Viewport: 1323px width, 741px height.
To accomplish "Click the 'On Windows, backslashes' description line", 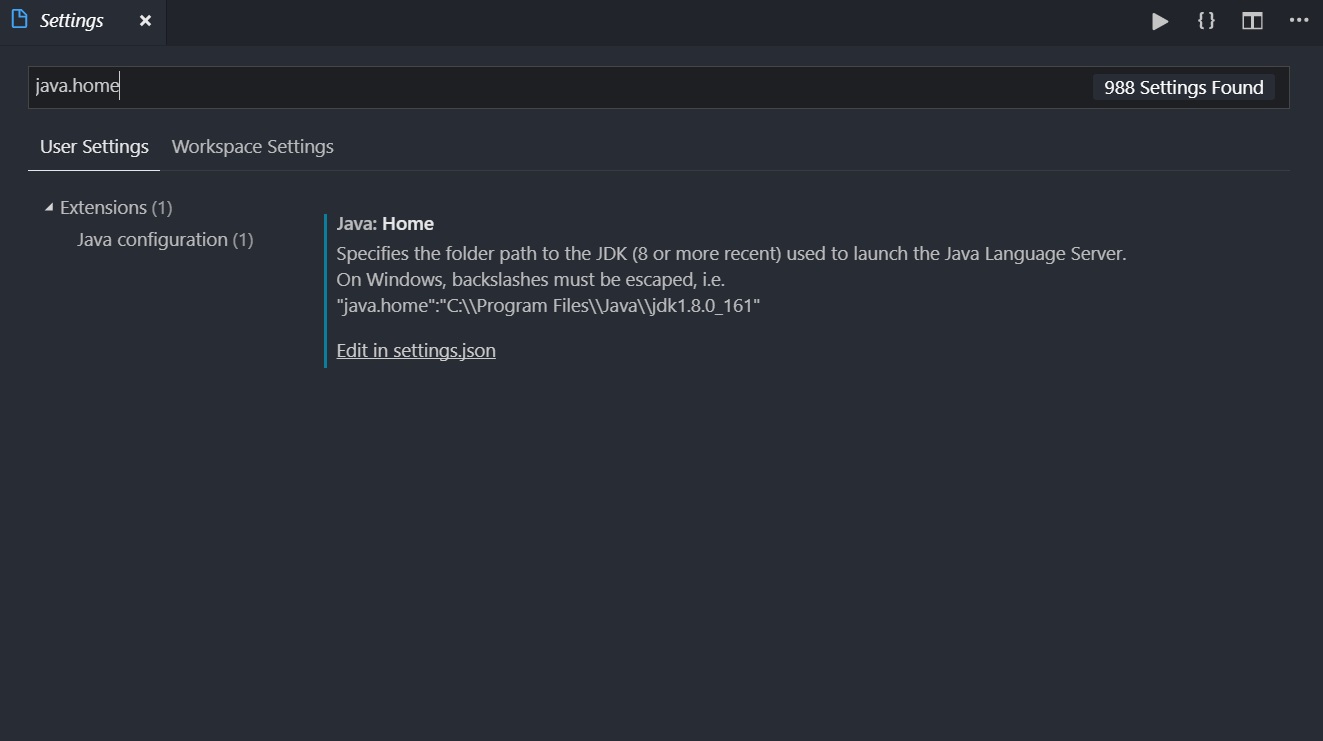I will coord(530,280).
